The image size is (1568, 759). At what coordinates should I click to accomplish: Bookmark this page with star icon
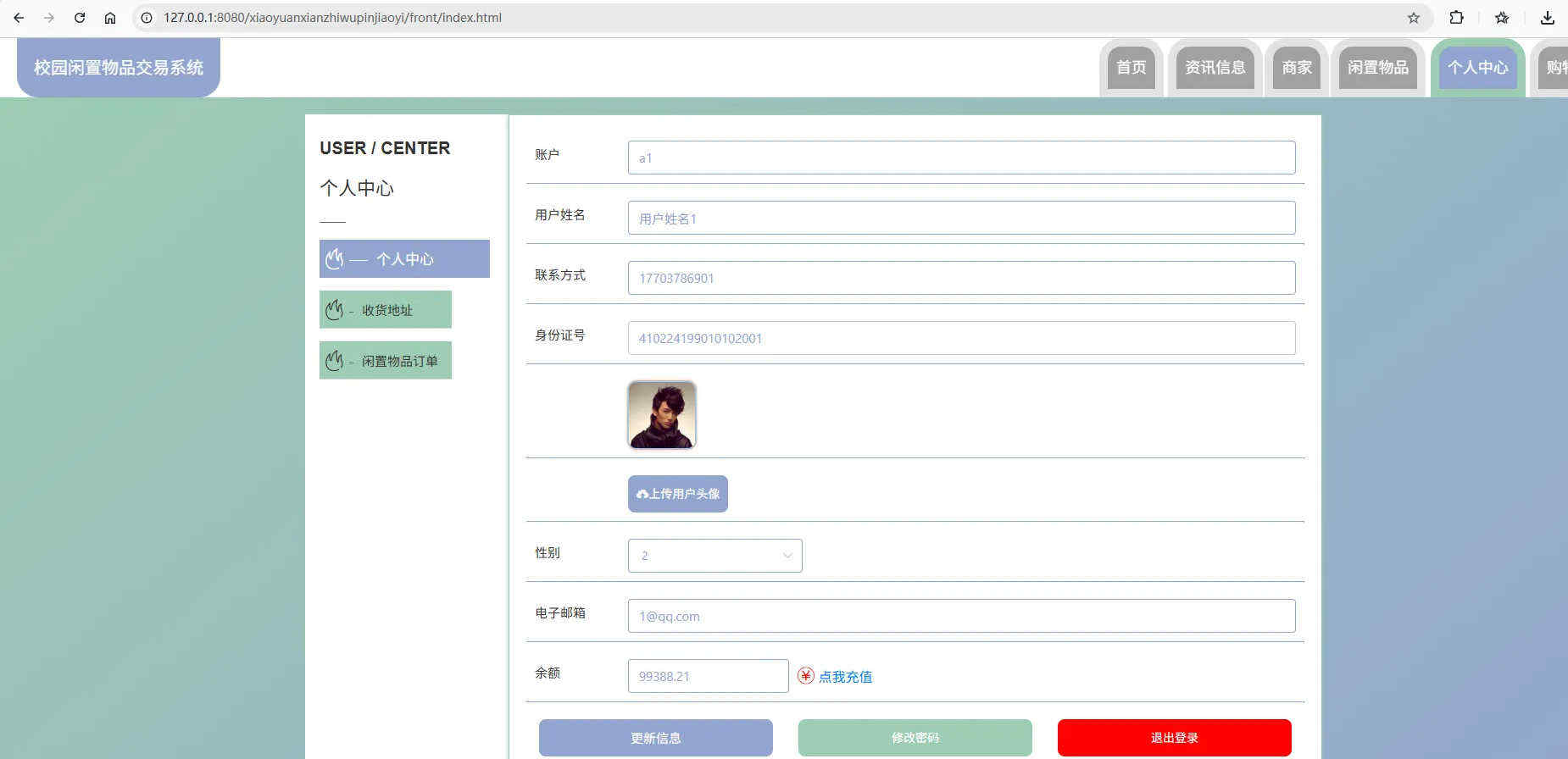[x=1413, y=18]
